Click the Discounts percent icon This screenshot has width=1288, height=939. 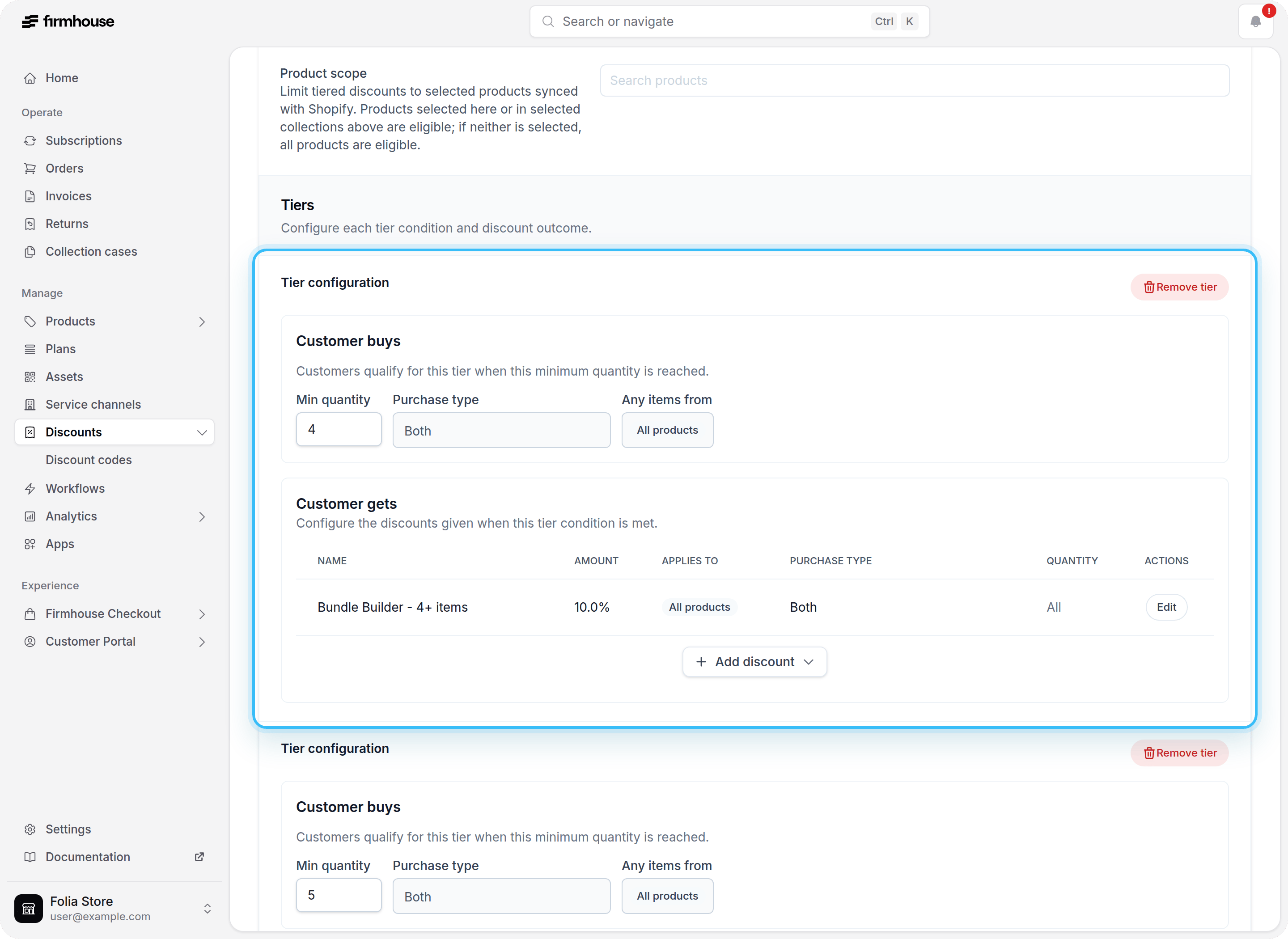pos(30,432)
